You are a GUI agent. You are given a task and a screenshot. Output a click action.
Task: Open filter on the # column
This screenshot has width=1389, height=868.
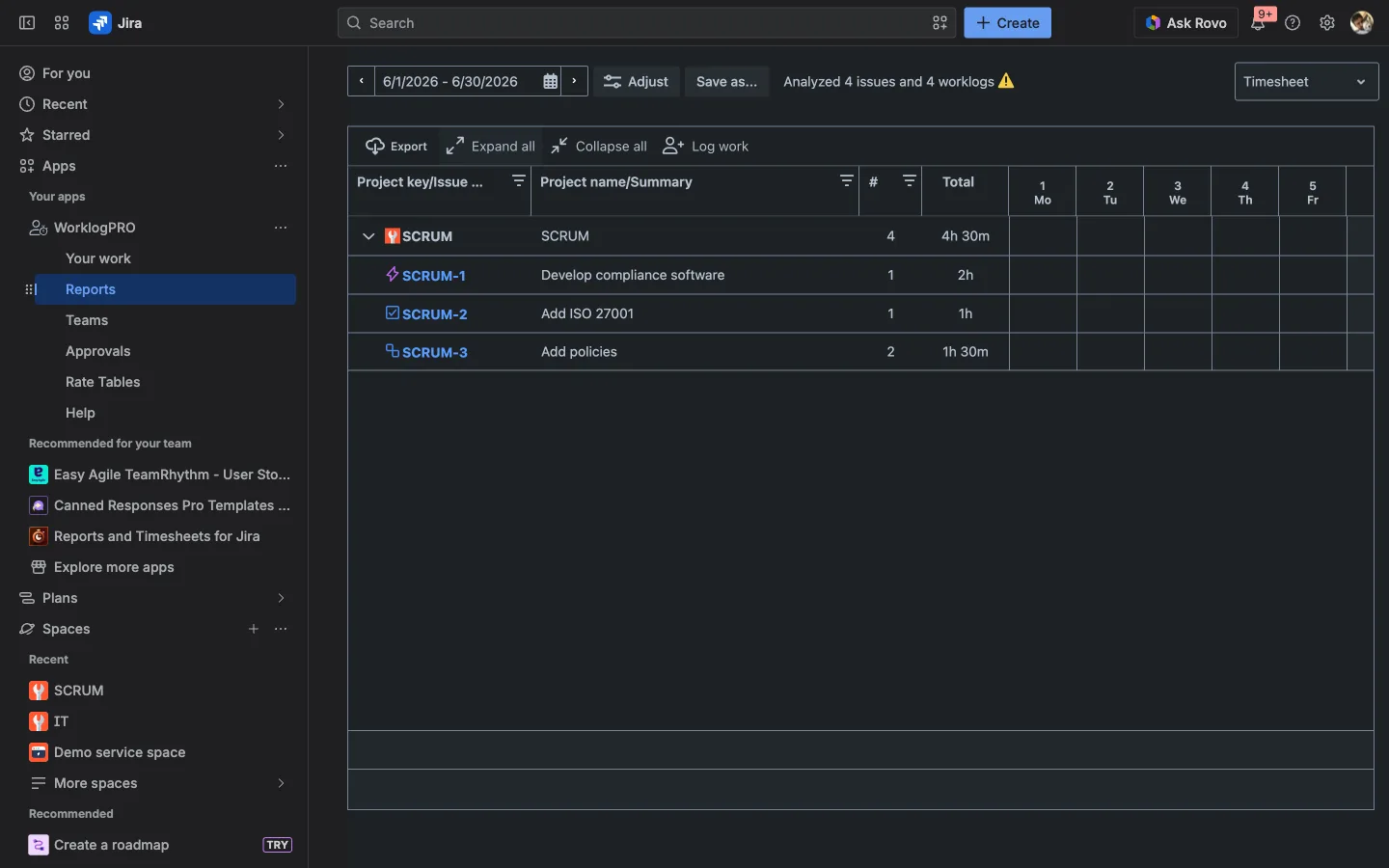coord(909,181)
